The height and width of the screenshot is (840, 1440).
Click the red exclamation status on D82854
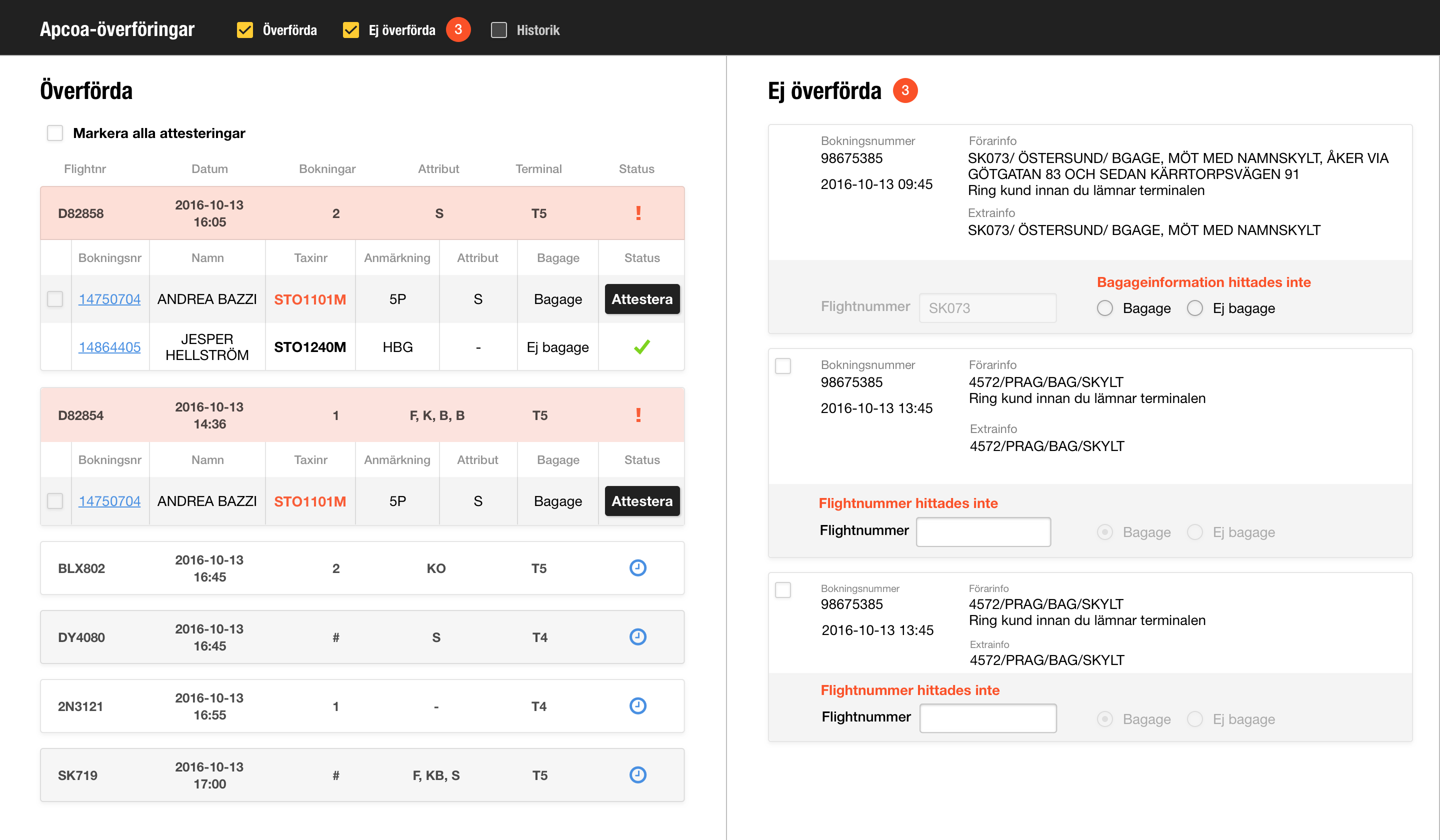point(638,415)
